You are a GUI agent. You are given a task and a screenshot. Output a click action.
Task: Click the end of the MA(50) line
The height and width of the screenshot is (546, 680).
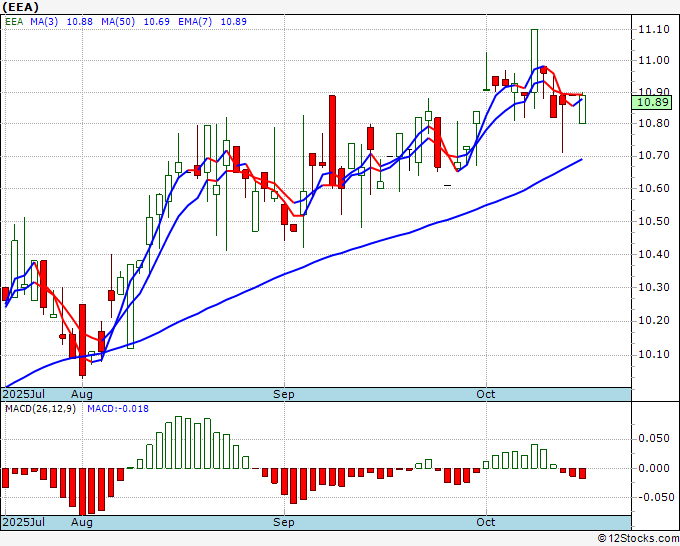(582, 160)
